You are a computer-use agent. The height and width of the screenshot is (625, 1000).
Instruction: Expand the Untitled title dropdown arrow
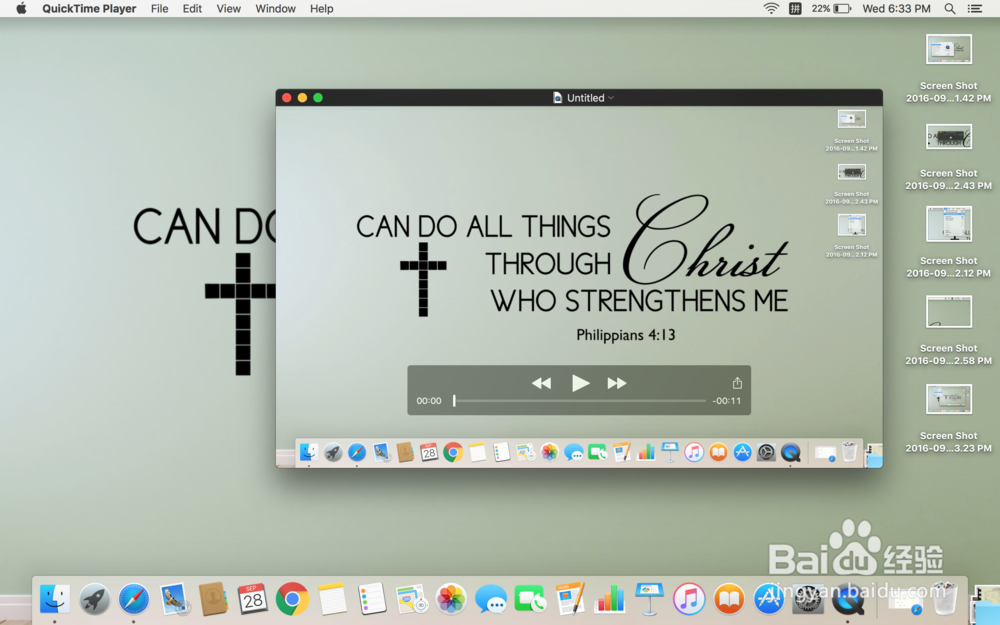pos(611,98)
